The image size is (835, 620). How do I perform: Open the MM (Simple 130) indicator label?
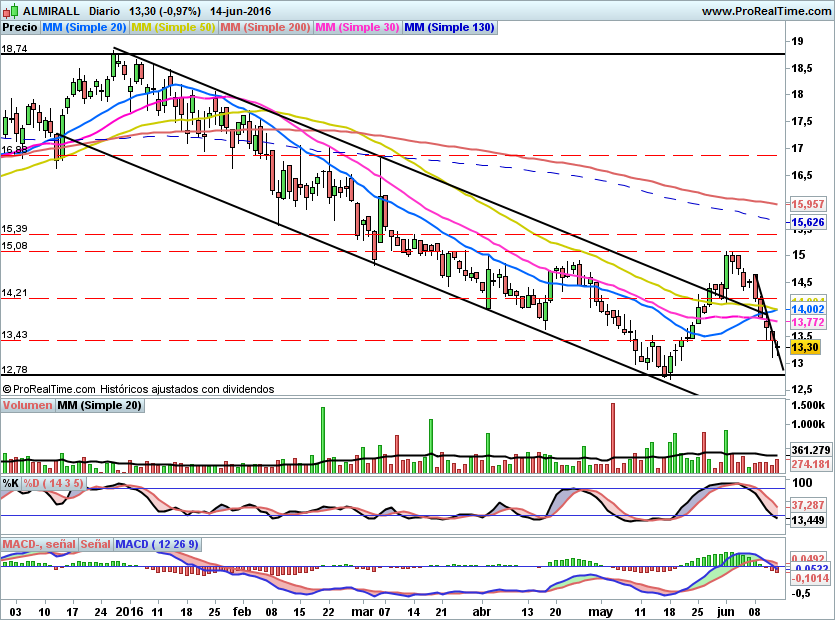[x=449, y=28]
